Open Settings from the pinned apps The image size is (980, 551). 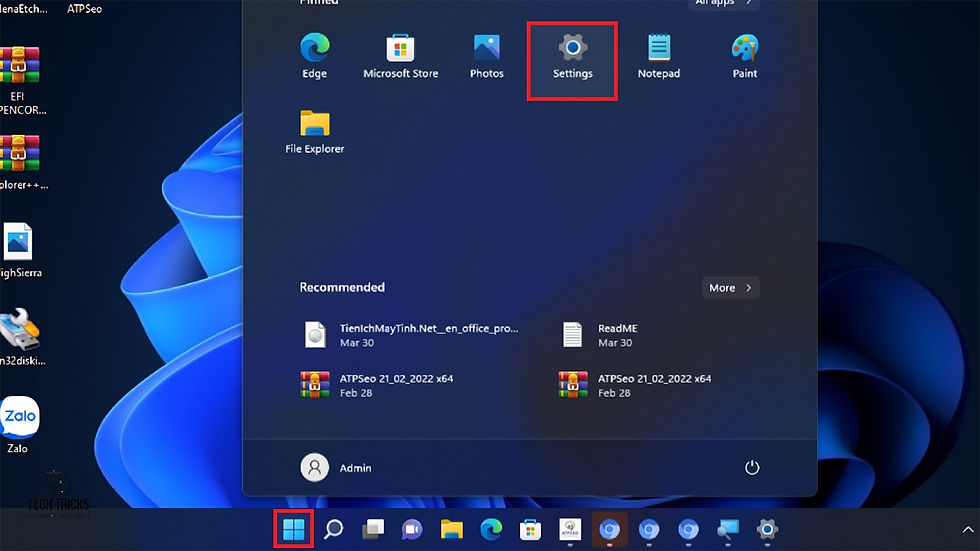572,57
